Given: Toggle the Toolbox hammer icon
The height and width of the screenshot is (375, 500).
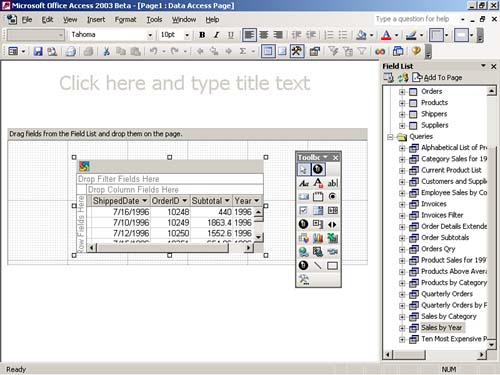Looking at the screenshot, I should click(296, 51).
